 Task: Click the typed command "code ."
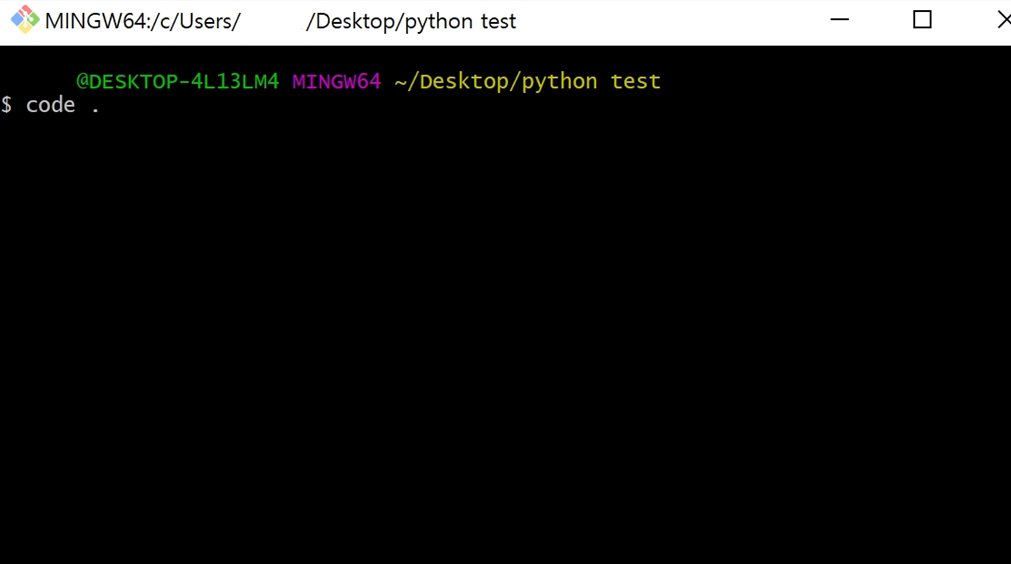coord(63,105)
